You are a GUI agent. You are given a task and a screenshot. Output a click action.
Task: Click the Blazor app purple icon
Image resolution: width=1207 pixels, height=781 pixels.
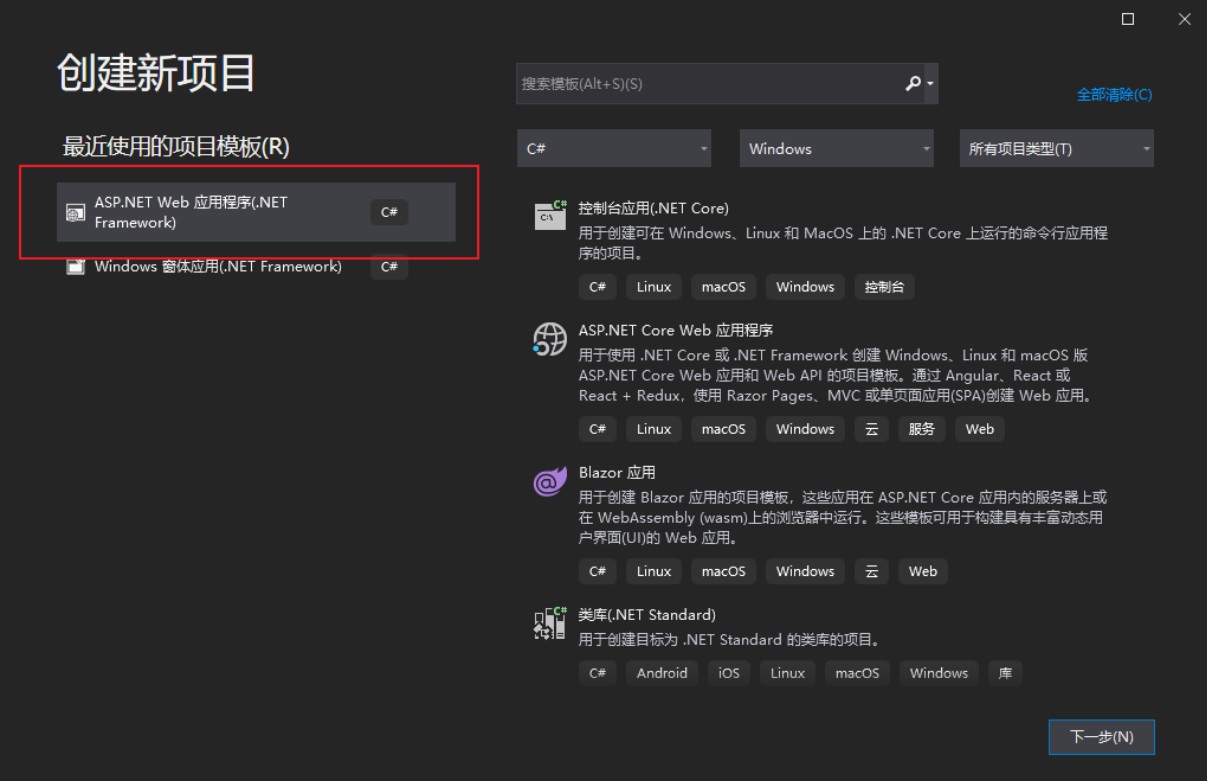(x=551, y=482)
